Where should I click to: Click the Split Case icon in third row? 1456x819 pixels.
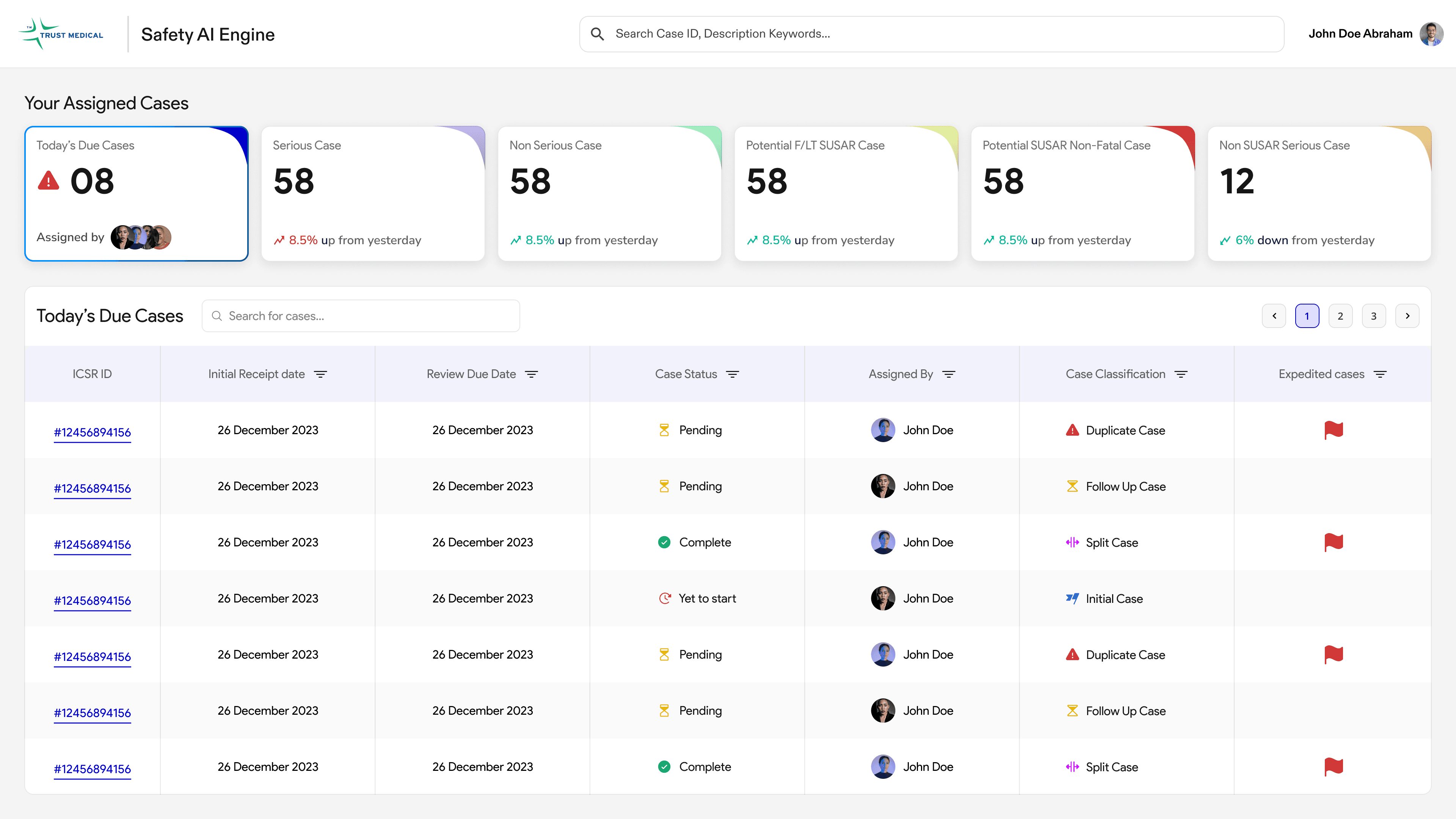click(1072, 543)
